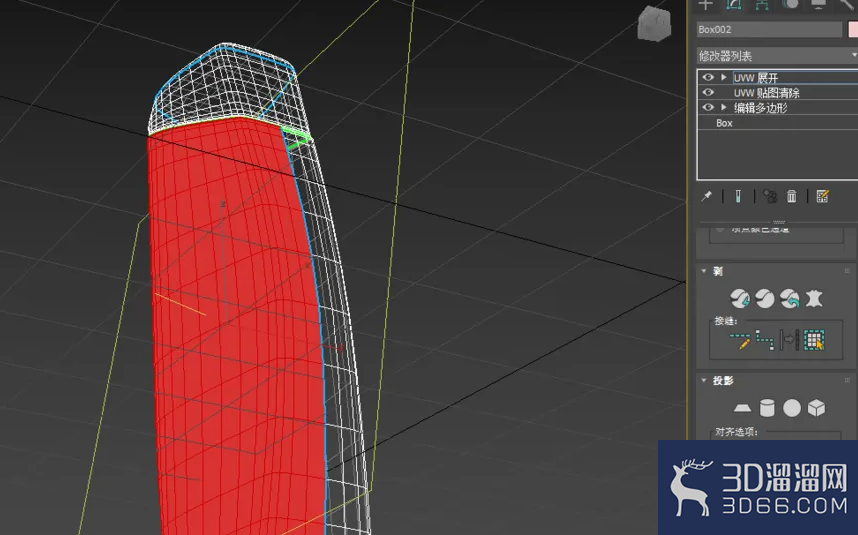Collapse the 投影 rollout
858x535 pixels.
[x=704, y=380]
